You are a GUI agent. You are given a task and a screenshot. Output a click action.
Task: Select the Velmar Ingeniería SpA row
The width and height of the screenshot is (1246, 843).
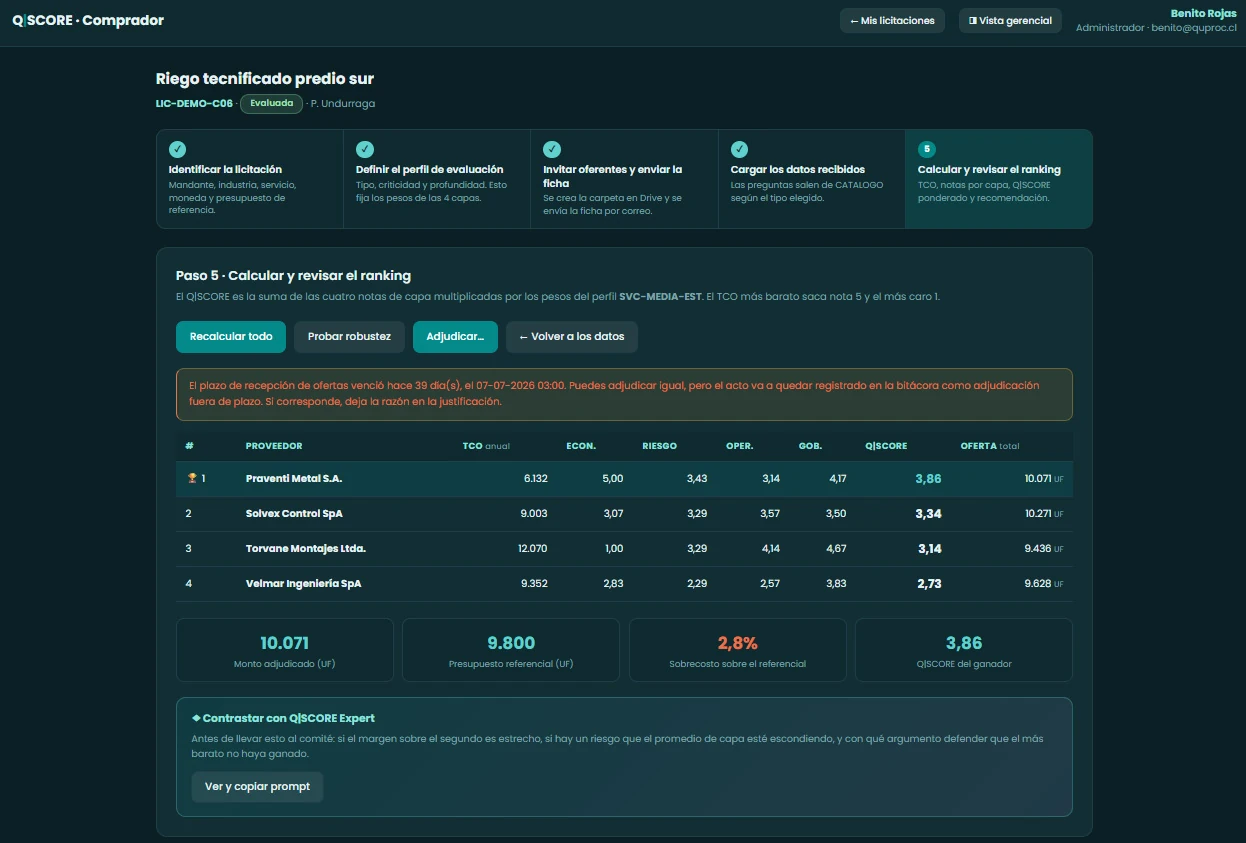click(x=624, y=584)
